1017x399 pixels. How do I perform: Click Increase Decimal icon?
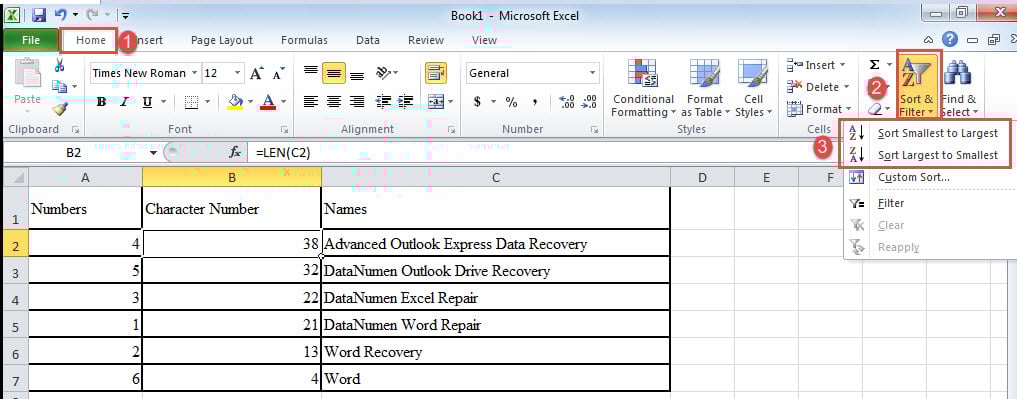[566, 102]
